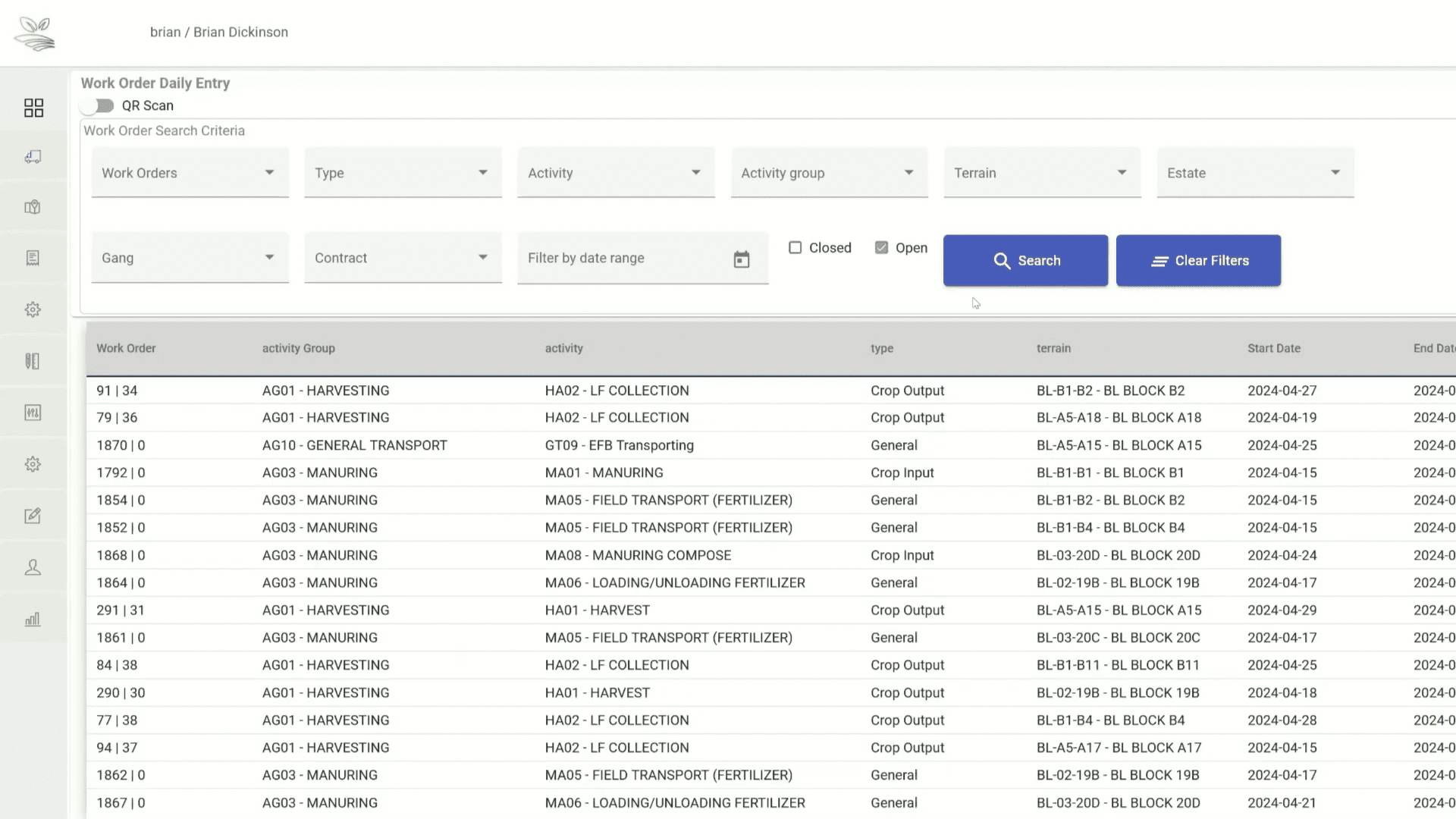Click the sliders control panel sidebar icon
1456x819 pixels.
(x=33, y=413)
